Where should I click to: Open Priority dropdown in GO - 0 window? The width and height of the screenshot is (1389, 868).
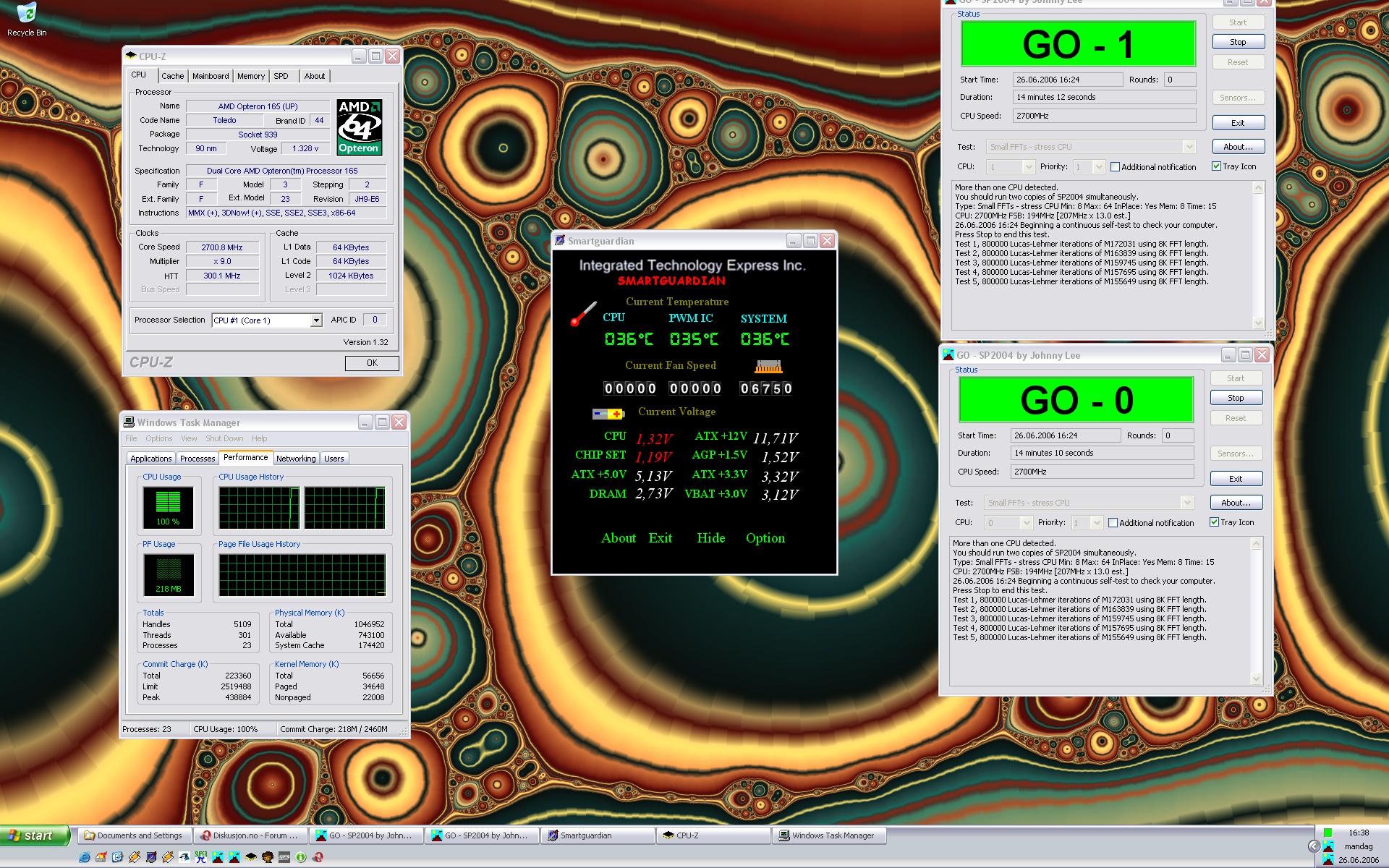[1097, 523]
